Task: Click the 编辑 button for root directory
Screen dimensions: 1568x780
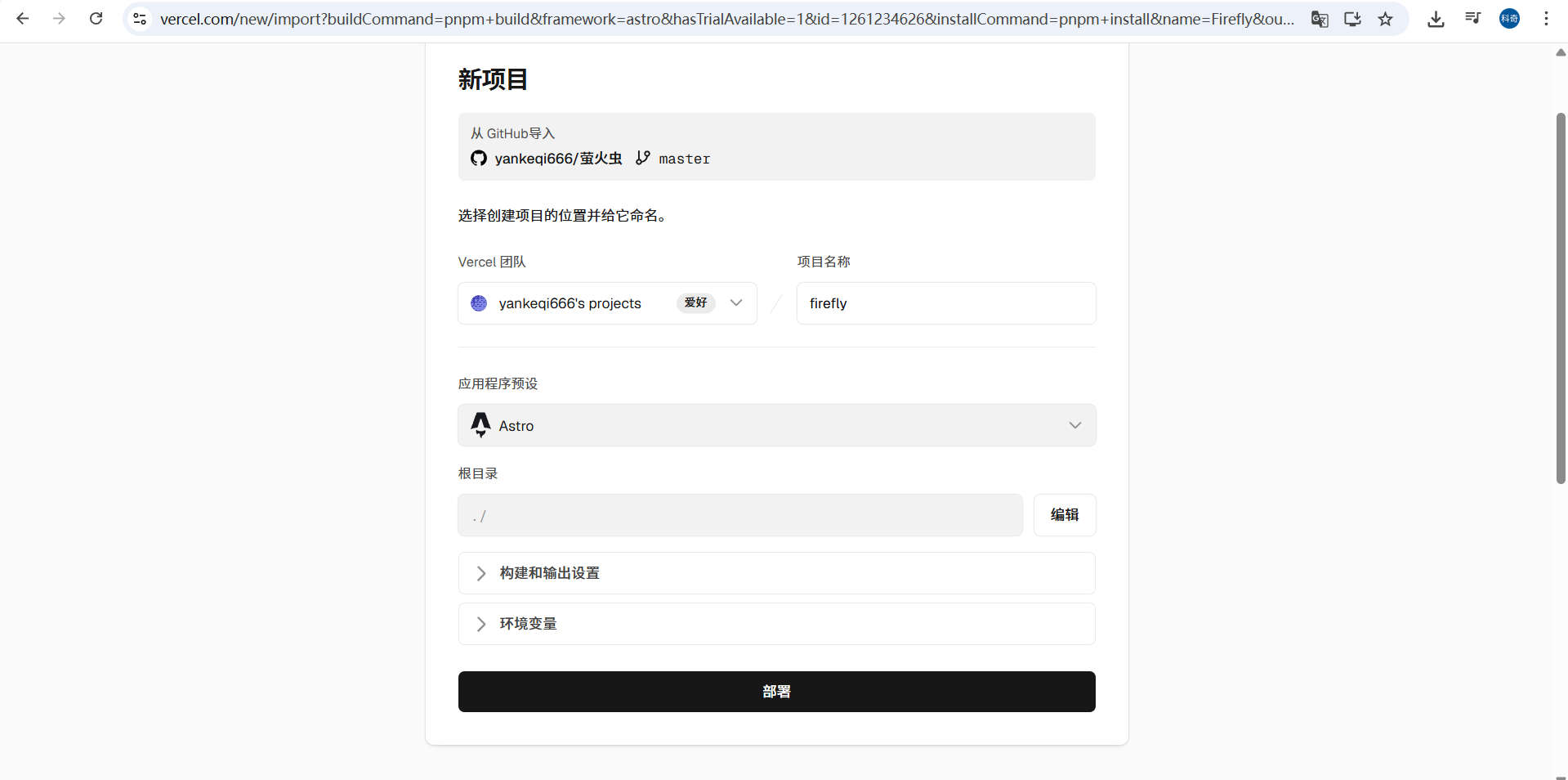Action: [1065, 515]
